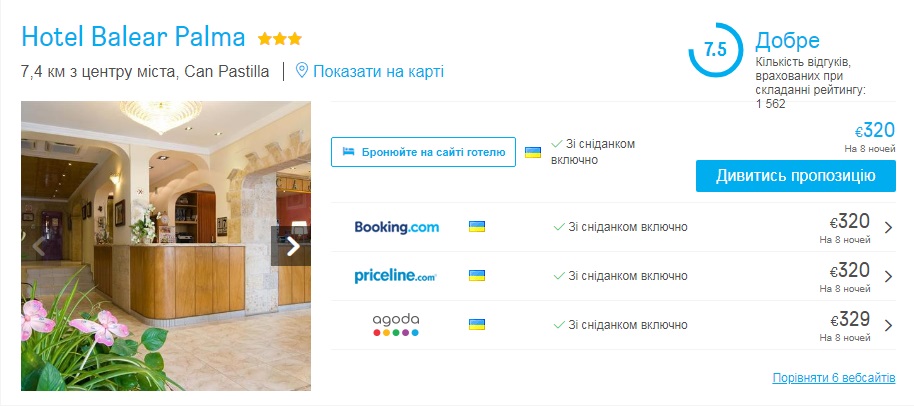The image size is (914, 406).
Task: Click the priceline.com logo
Action: [396, 276]
